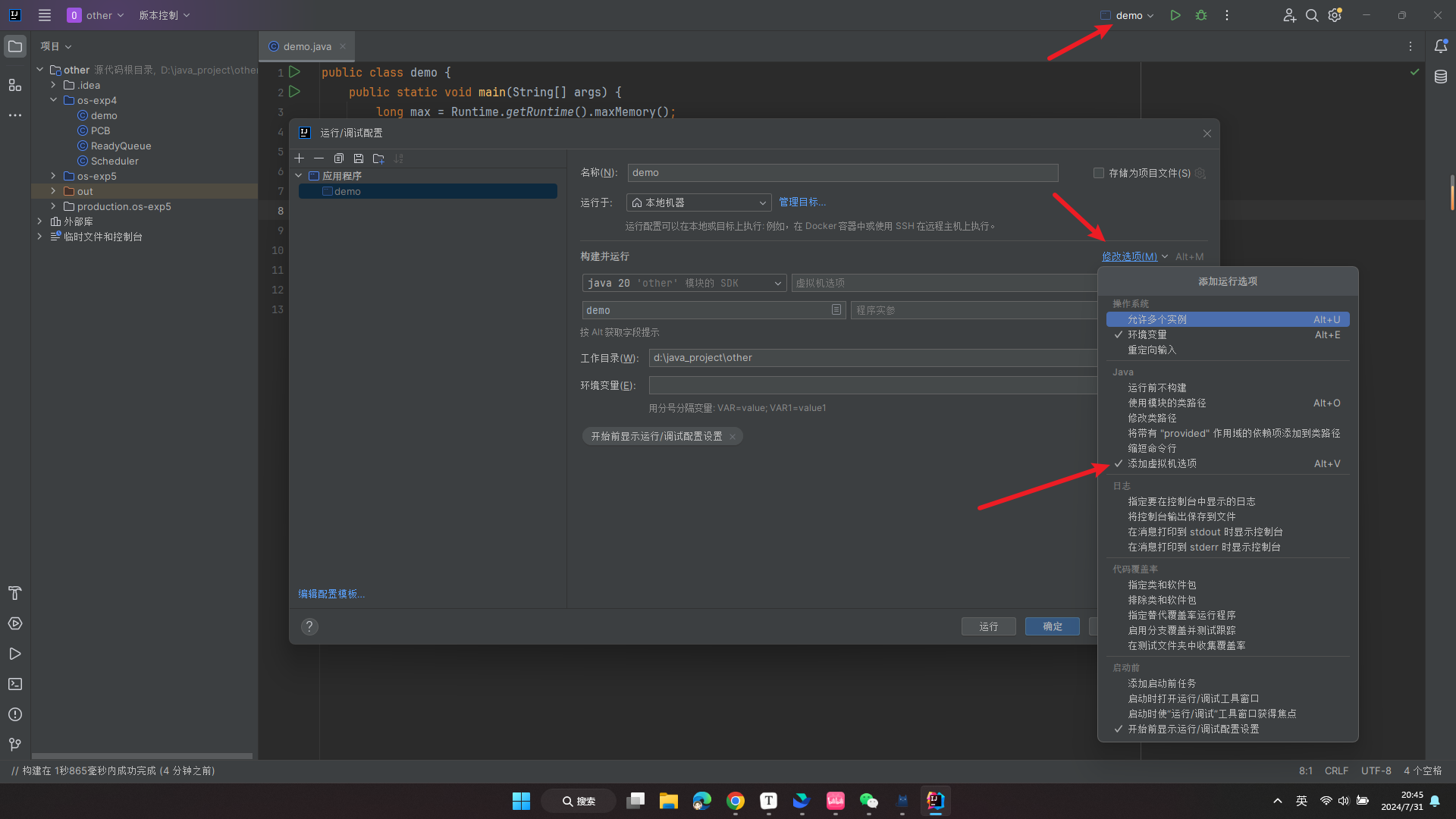The width and height of the screenshot is (1456, 819).
Task: Select specify classes and packages item
Action: [1228, 585]
